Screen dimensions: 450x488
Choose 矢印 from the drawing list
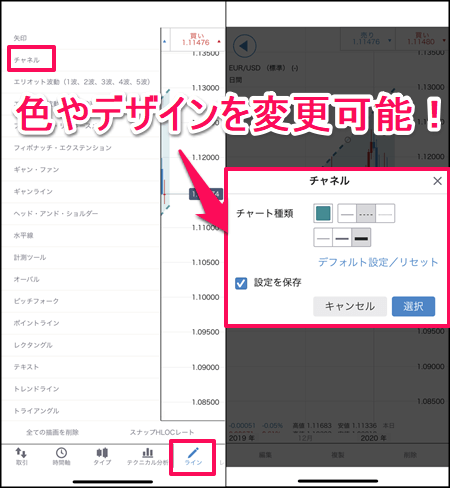coord(20,38)
